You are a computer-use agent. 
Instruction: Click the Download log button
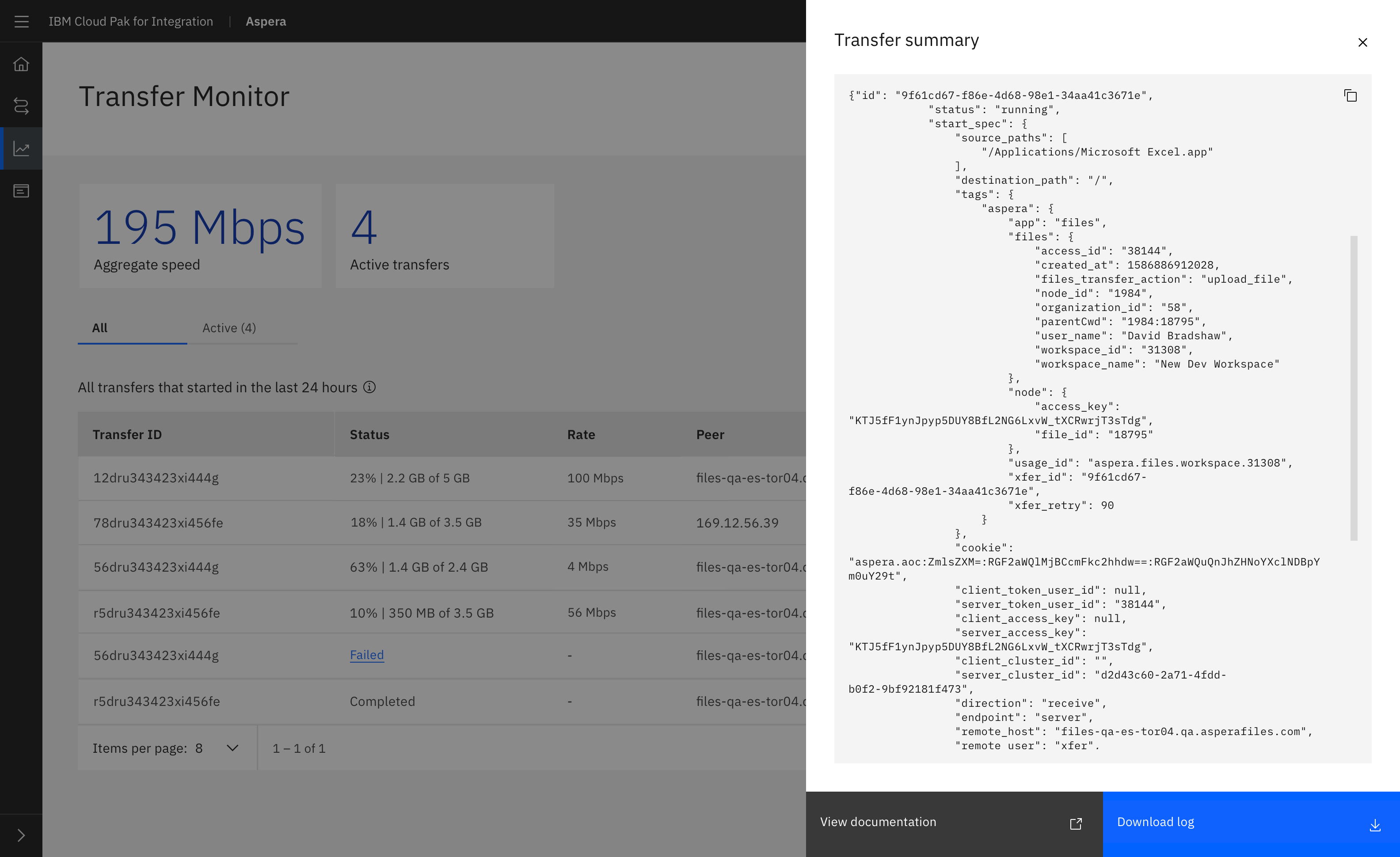[x=1251, y=823]
